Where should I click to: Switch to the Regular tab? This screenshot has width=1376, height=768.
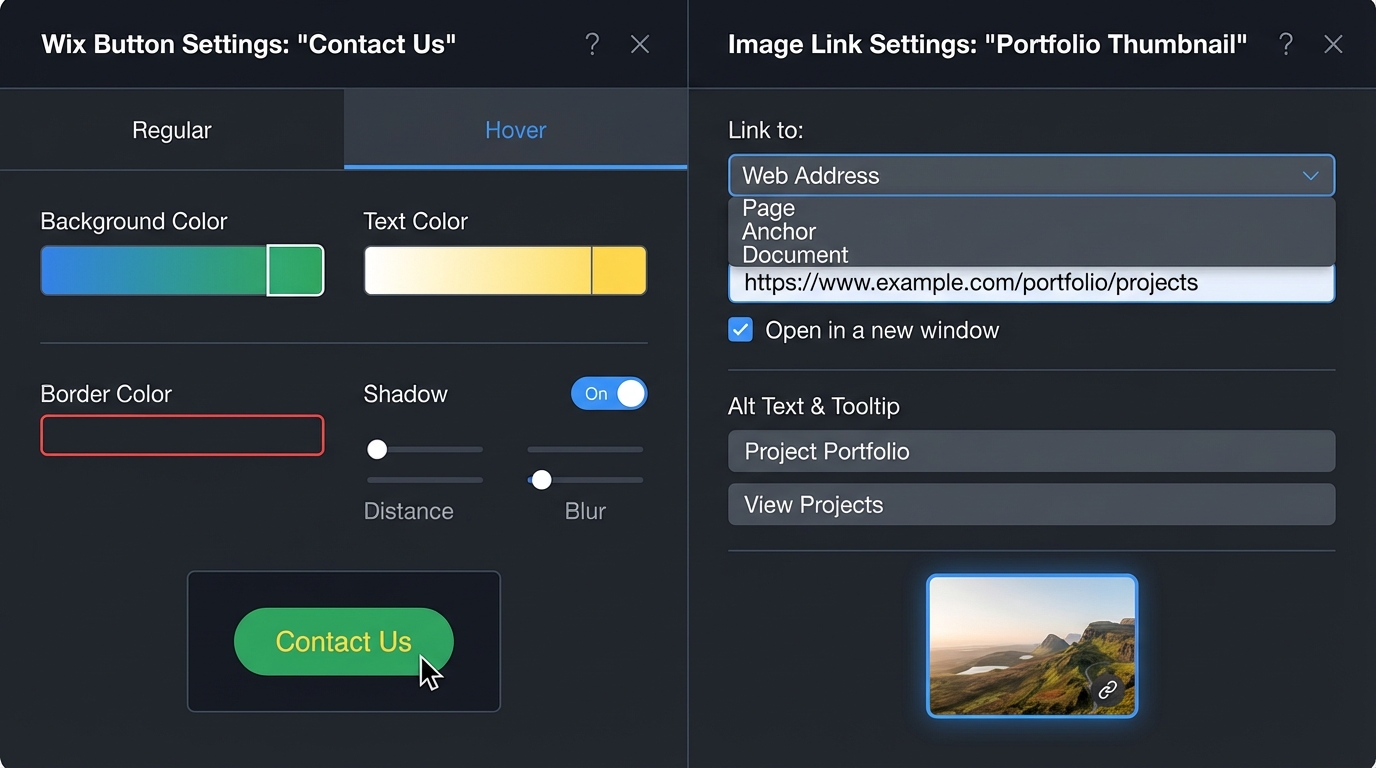171,129
